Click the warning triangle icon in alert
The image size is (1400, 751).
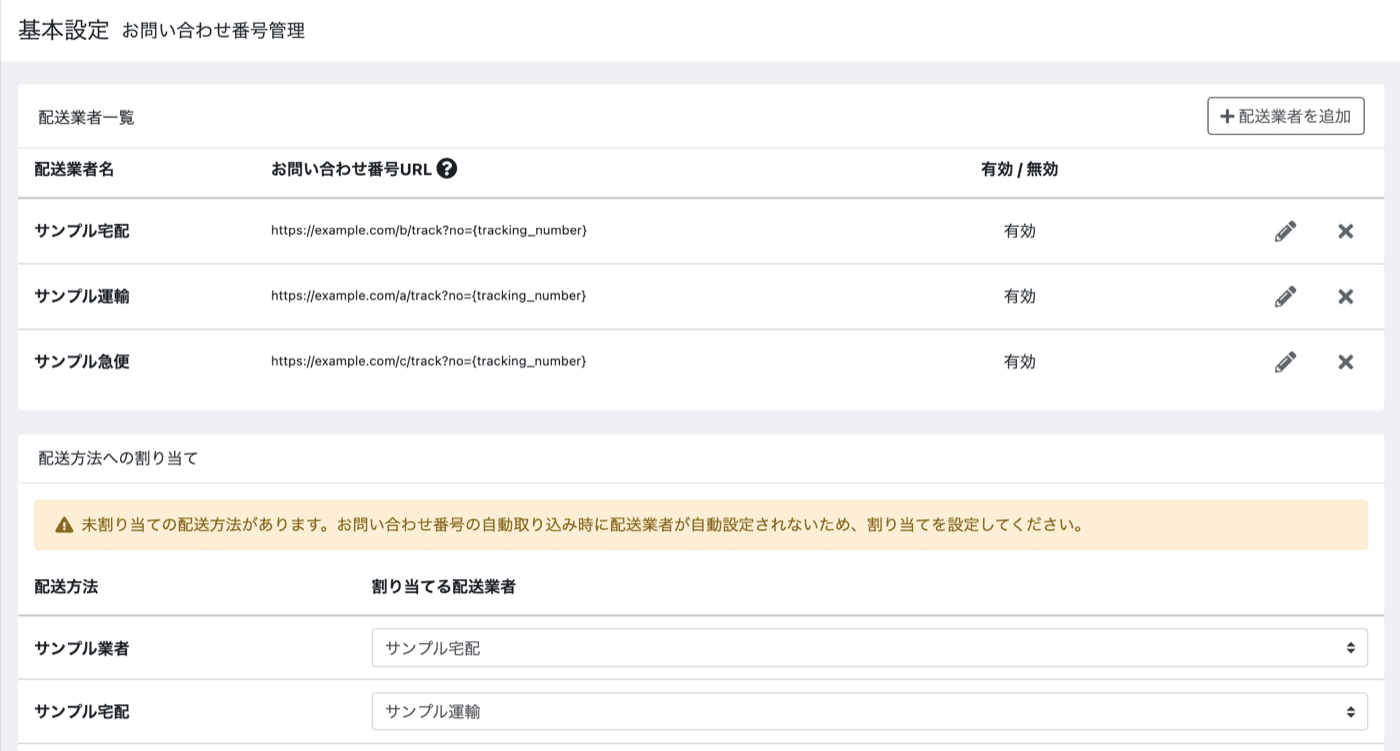pos(64,525)
